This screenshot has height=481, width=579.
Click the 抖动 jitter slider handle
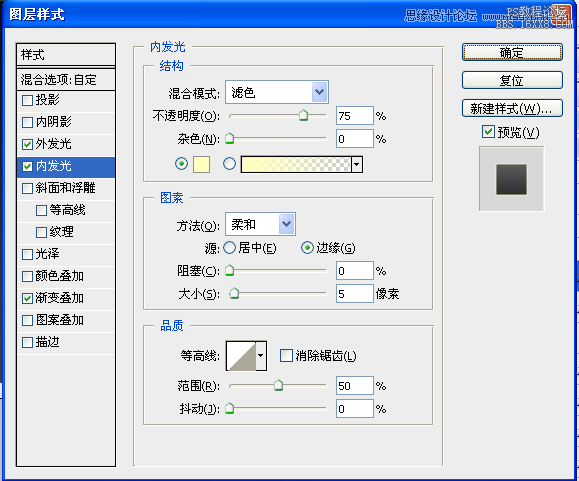tap(230, 409)
